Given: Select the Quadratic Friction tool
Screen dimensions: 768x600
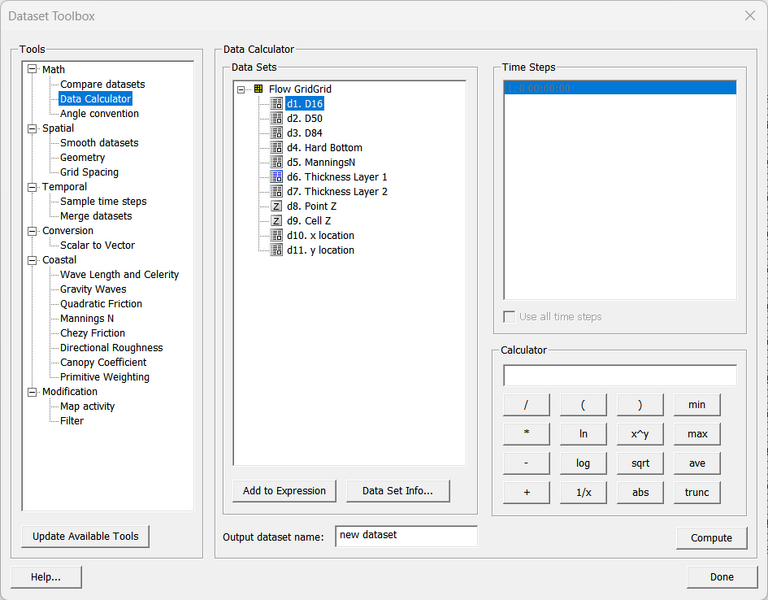Looking at the screenshot, I should (101, 304).
